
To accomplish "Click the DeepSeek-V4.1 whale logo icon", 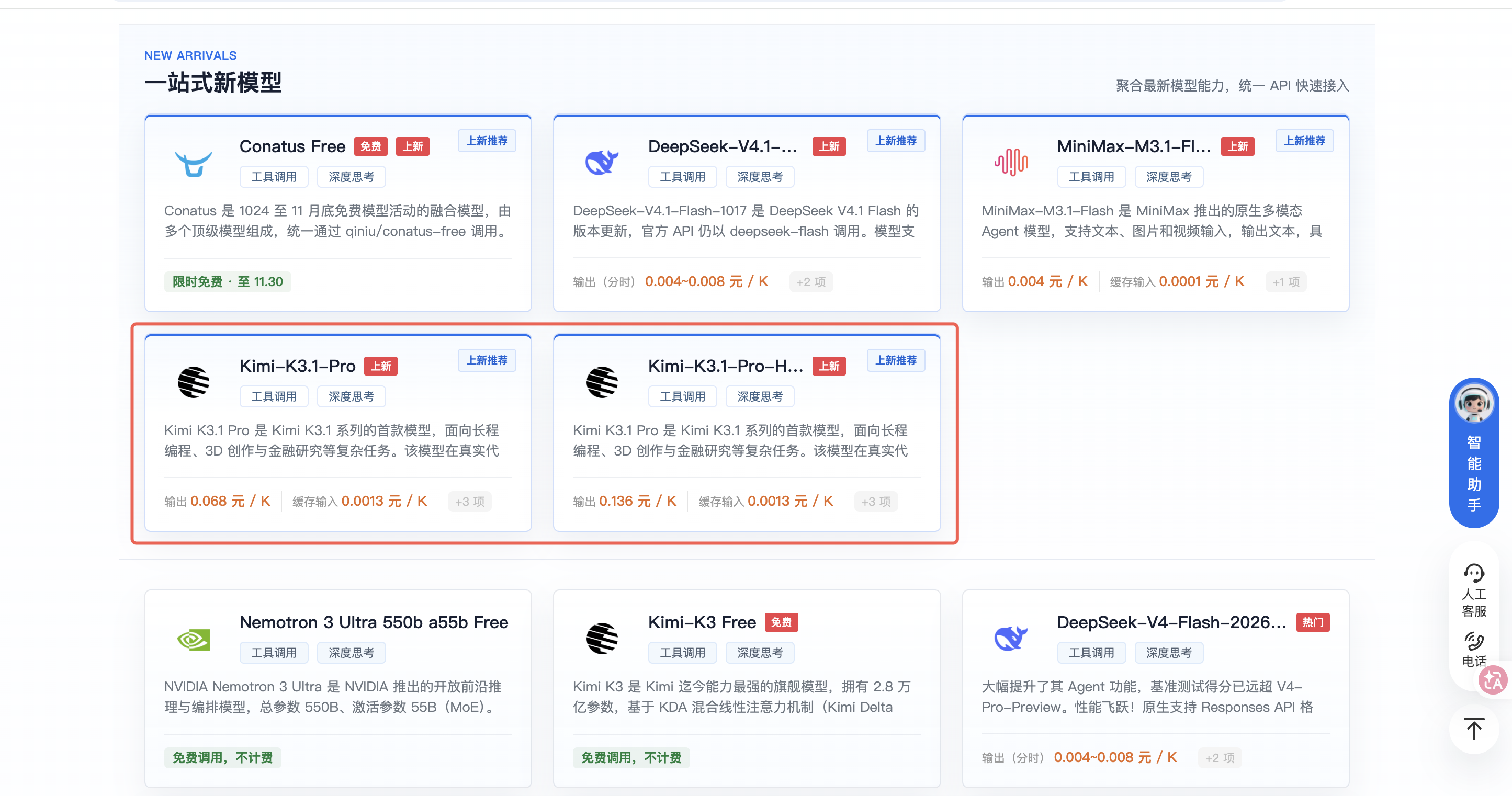I will click(602, 163).
